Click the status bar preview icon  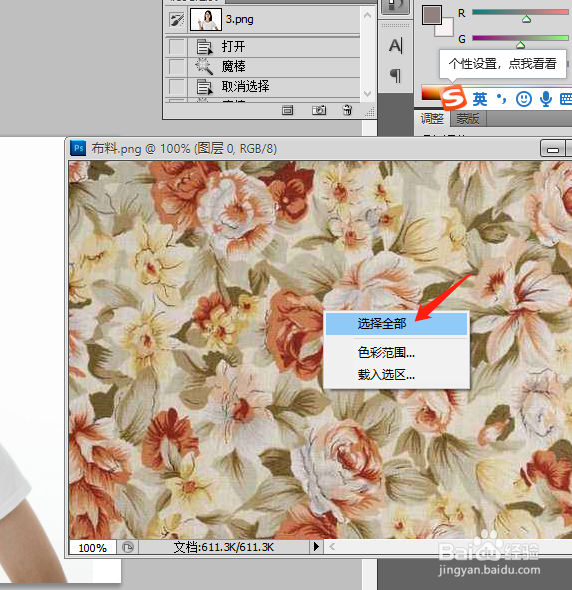coord(128,547)
